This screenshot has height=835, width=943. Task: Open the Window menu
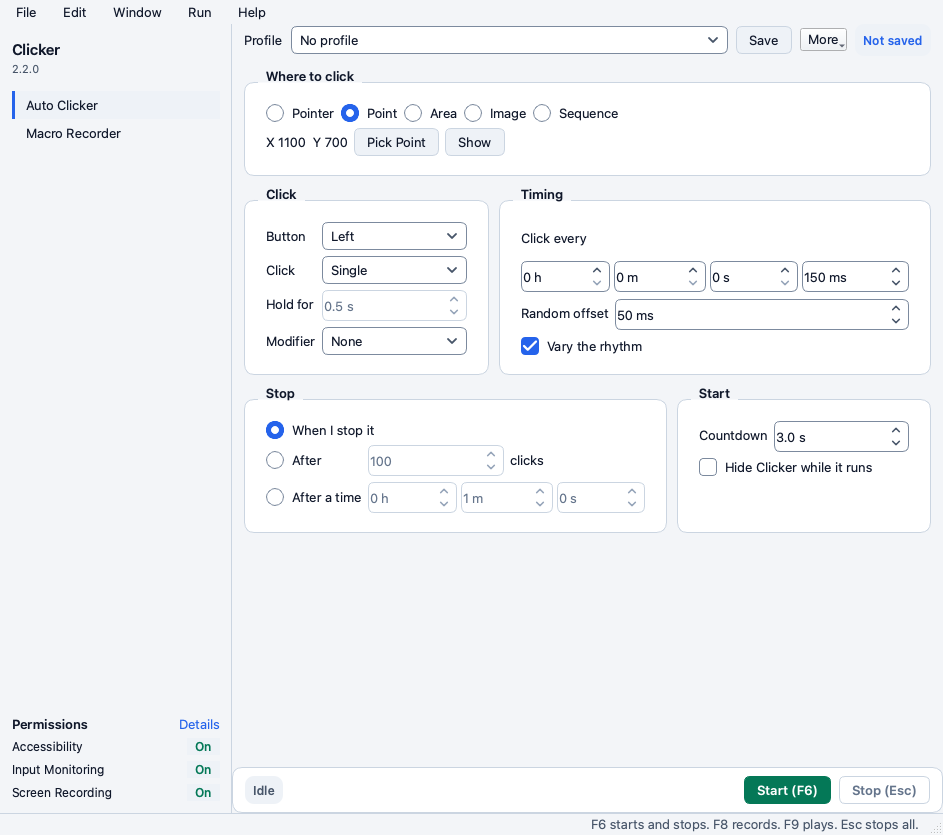point(137,13)
